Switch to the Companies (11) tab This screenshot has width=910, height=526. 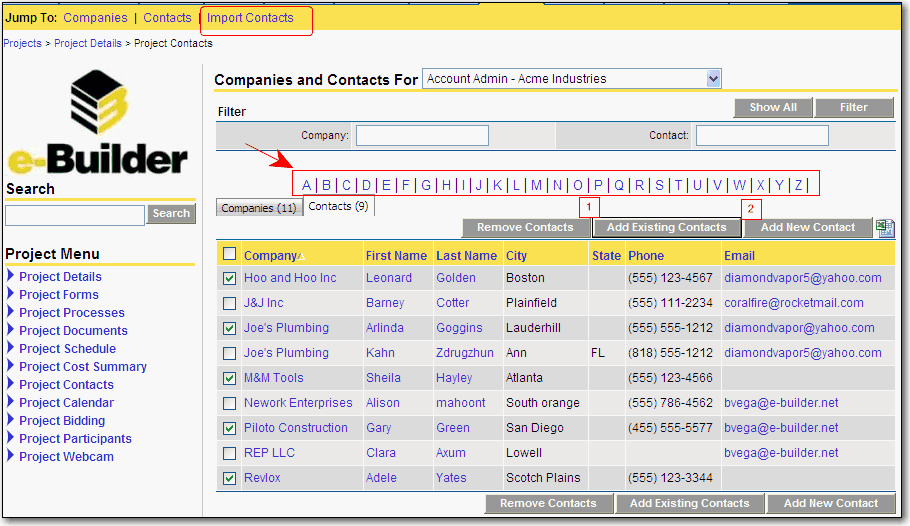tap(259, 208)
